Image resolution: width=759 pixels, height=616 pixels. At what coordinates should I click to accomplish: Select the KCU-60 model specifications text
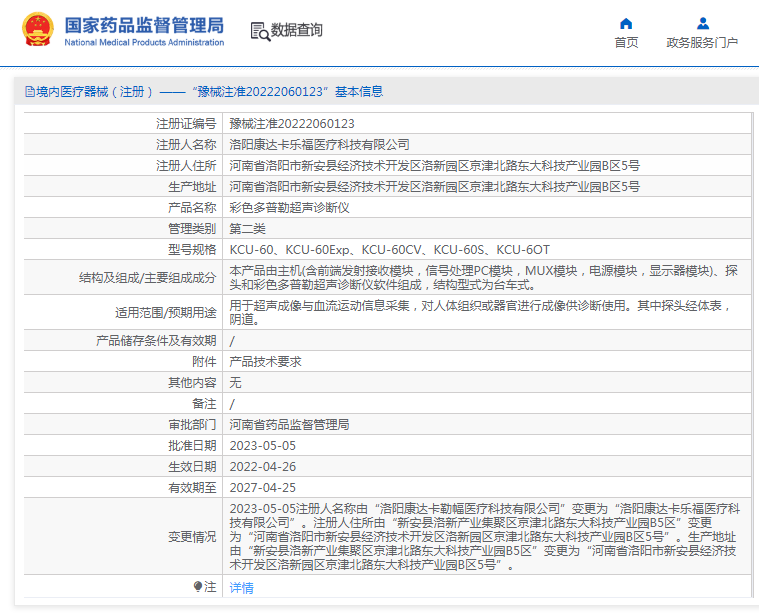(x=390, y=250)
